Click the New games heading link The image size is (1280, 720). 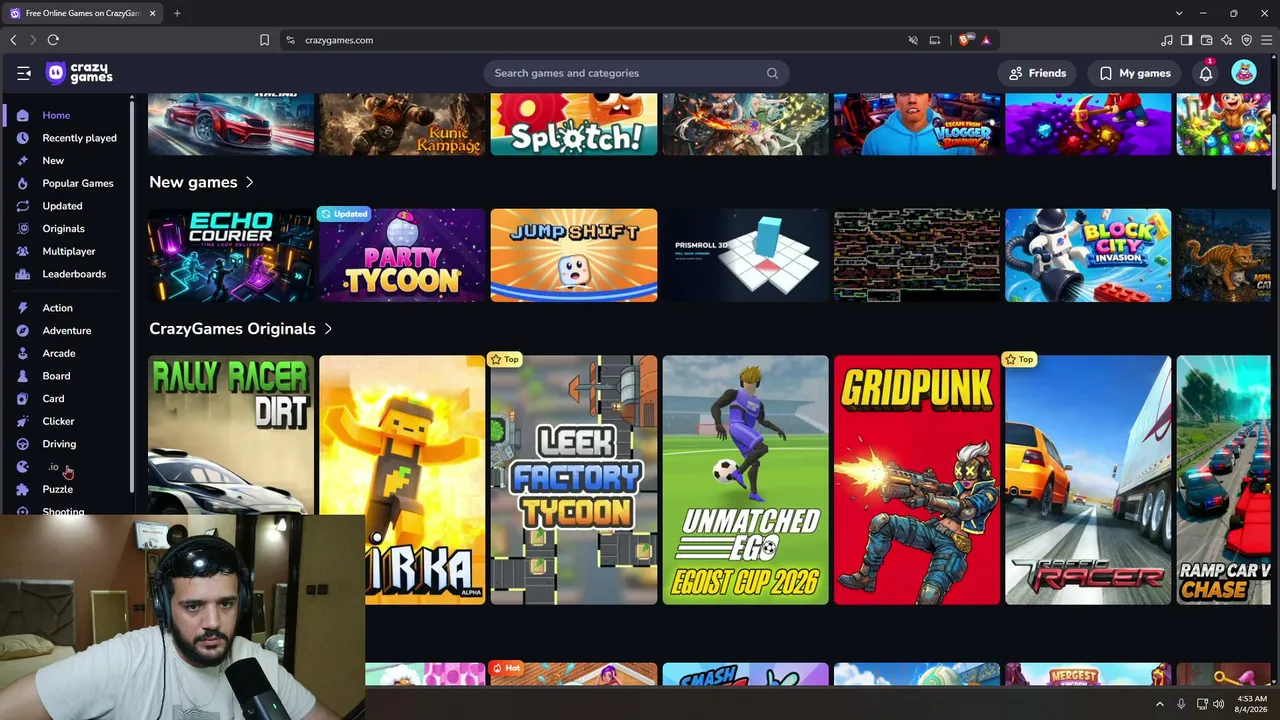point(193,182)
